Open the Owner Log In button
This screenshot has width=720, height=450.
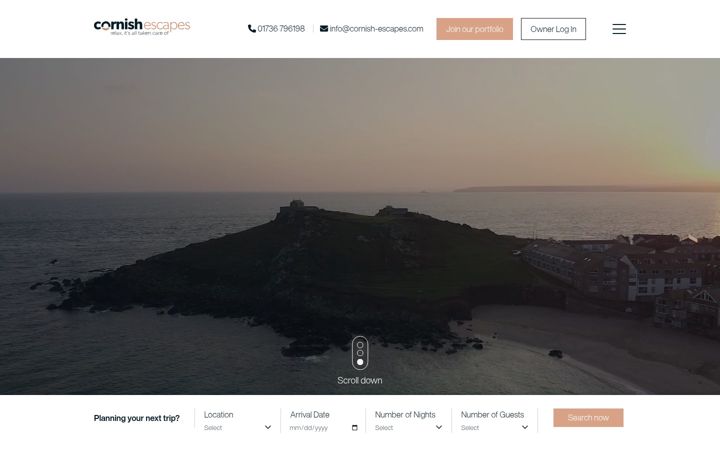[553, 29]
